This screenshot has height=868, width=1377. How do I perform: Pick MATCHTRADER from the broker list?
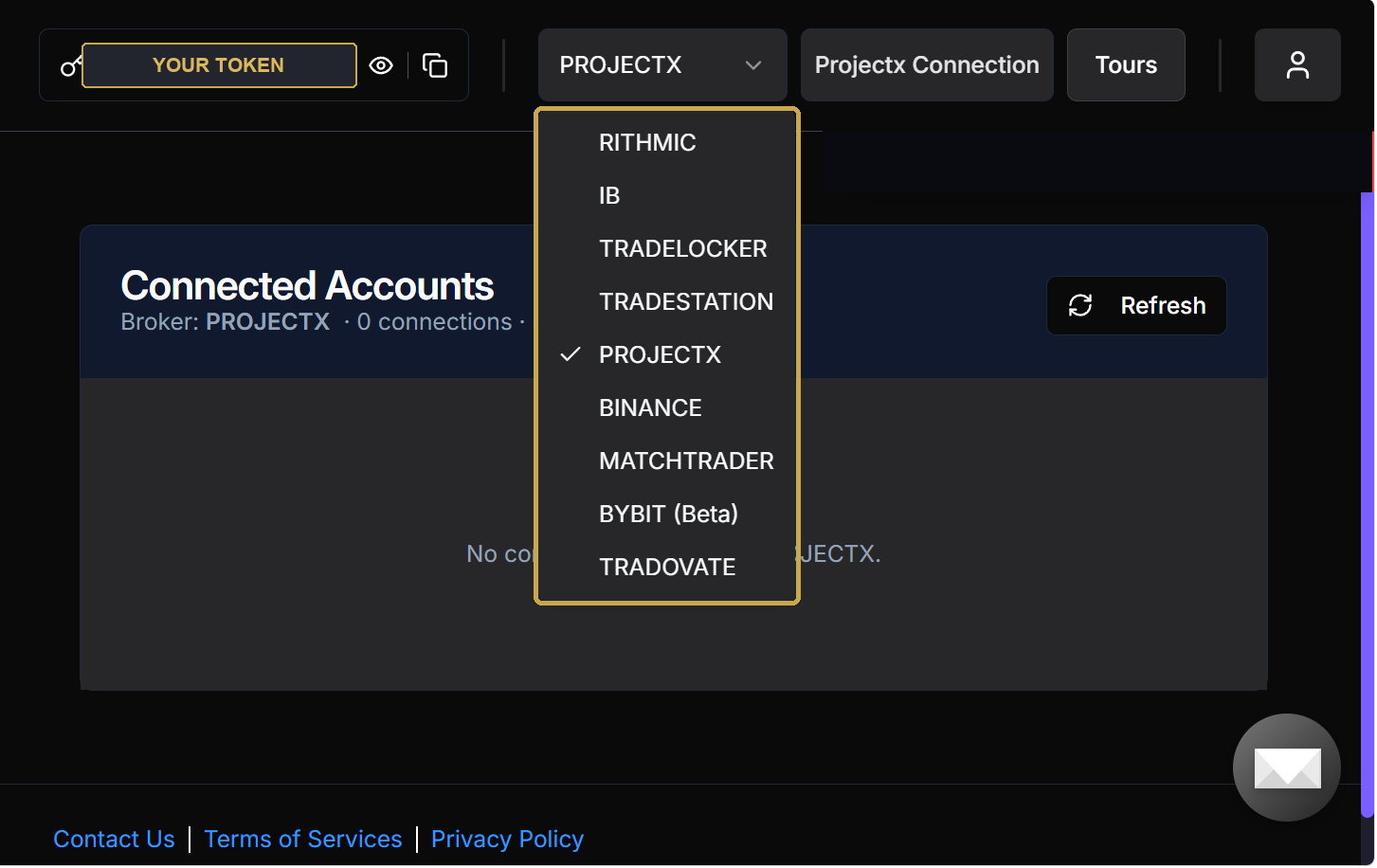[x=667, y=461]
